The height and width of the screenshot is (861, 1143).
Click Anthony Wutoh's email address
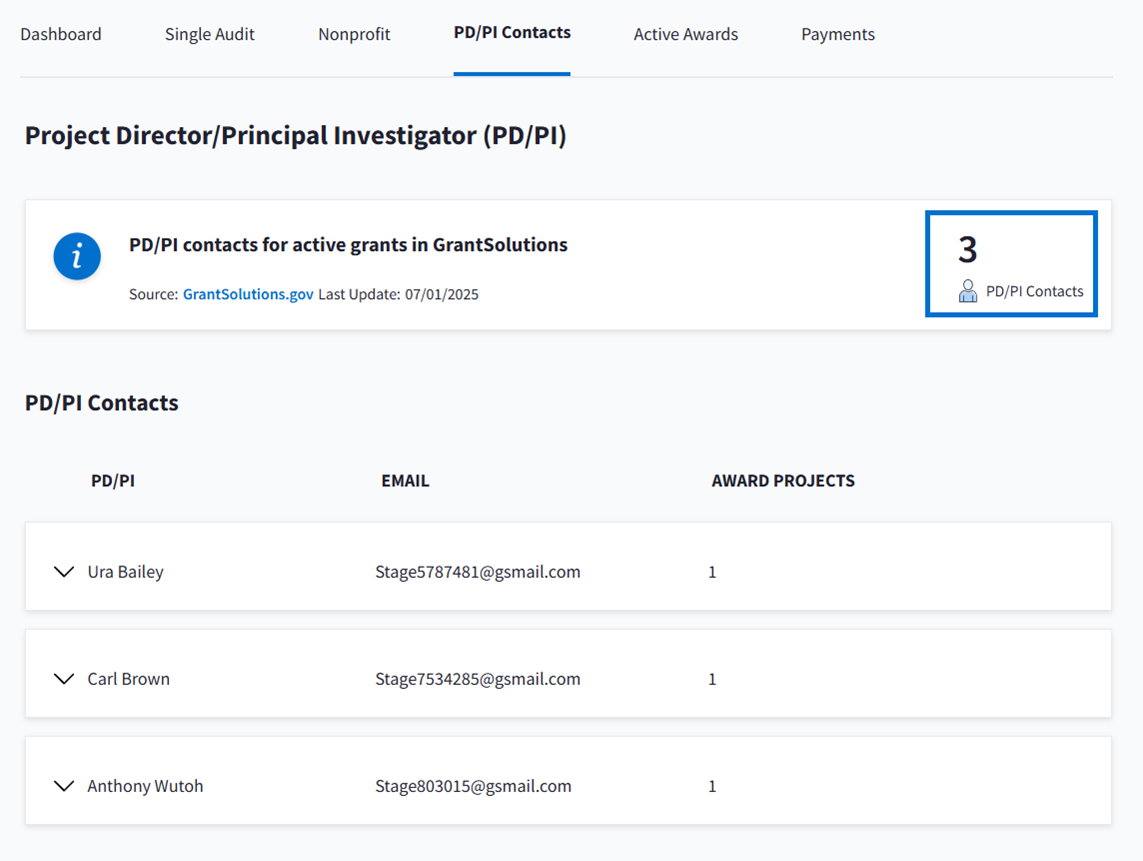(x=473, y=786)
